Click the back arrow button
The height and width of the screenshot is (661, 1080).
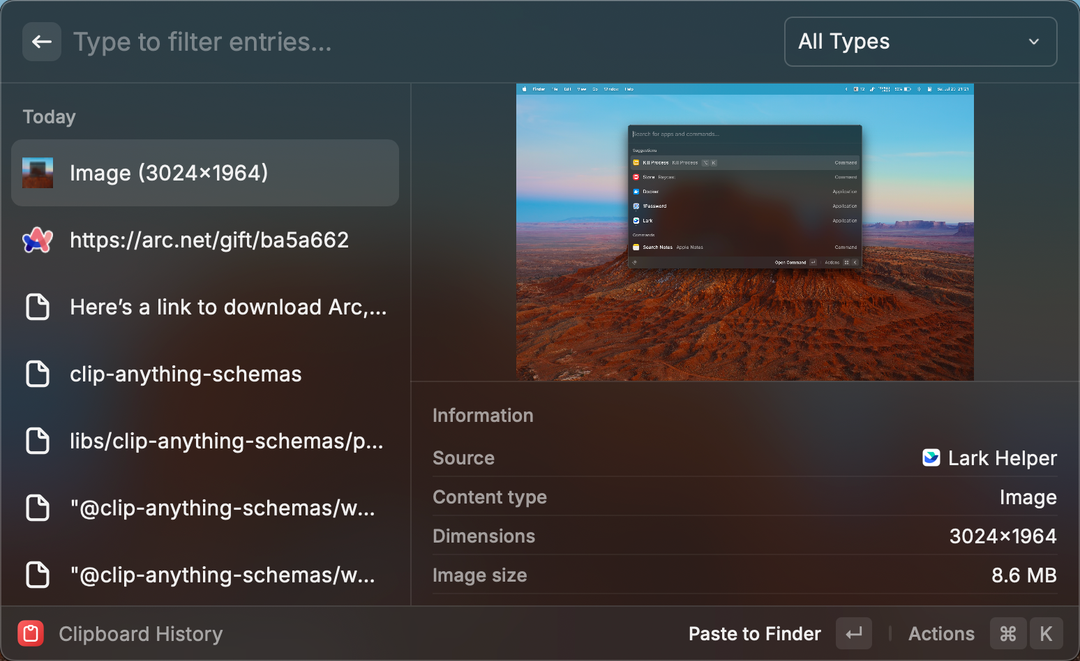41,42
